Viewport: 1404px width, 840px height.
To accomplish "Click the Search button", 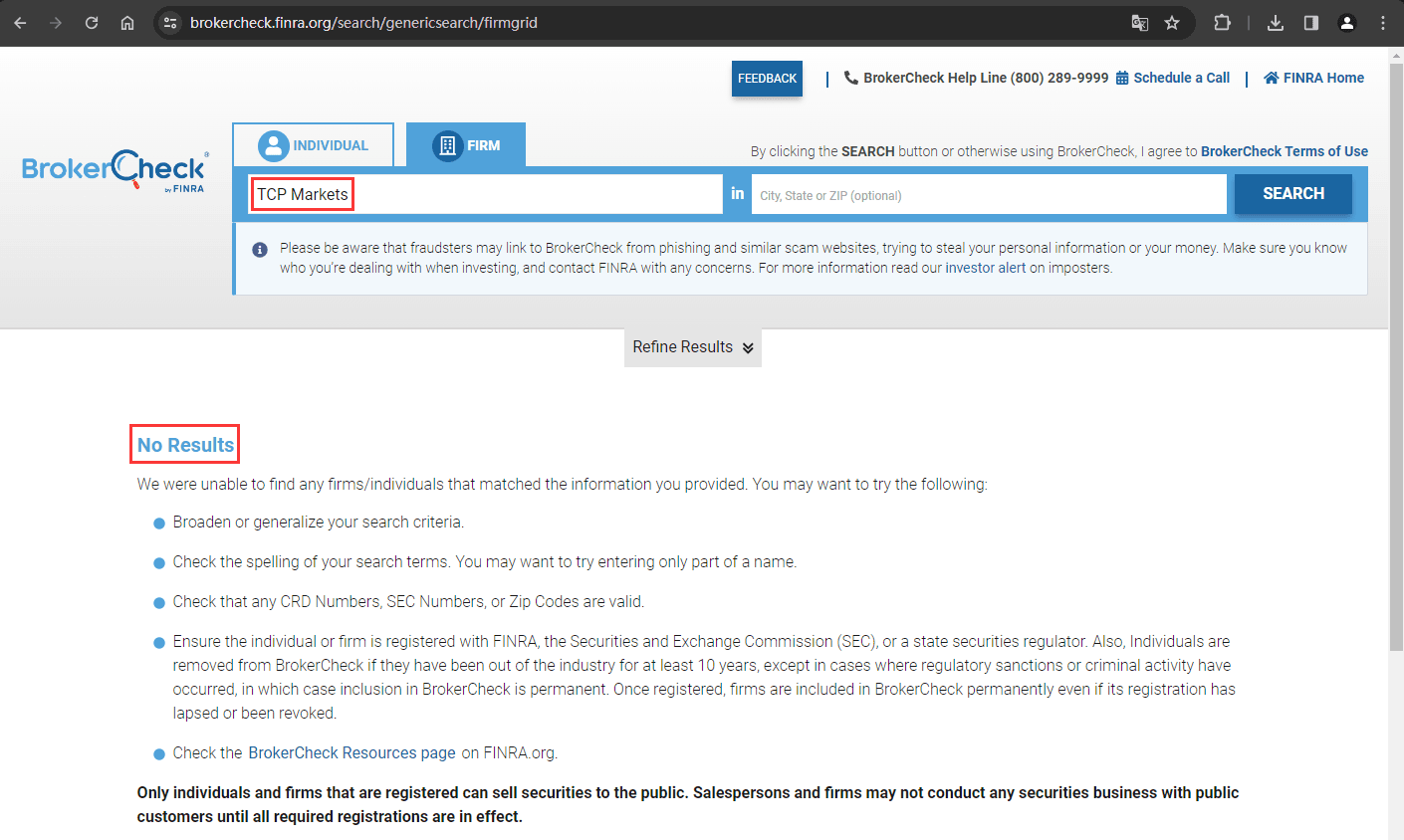I will tap(1293, 194).
